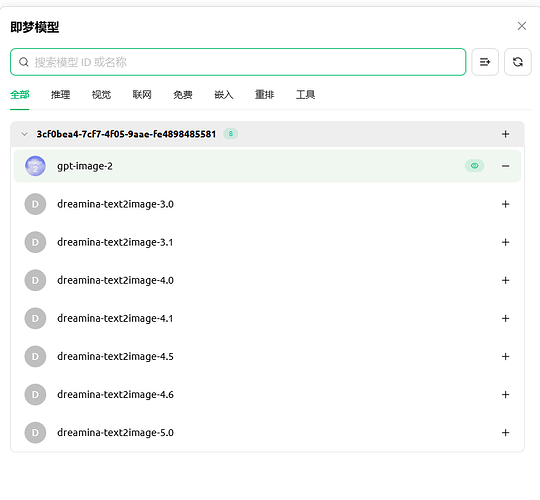Click the D avatar of dreamina-text2image-4.5
Image resolution: width=540 pixels, height=500 pixels.
[x=35, y=356]
